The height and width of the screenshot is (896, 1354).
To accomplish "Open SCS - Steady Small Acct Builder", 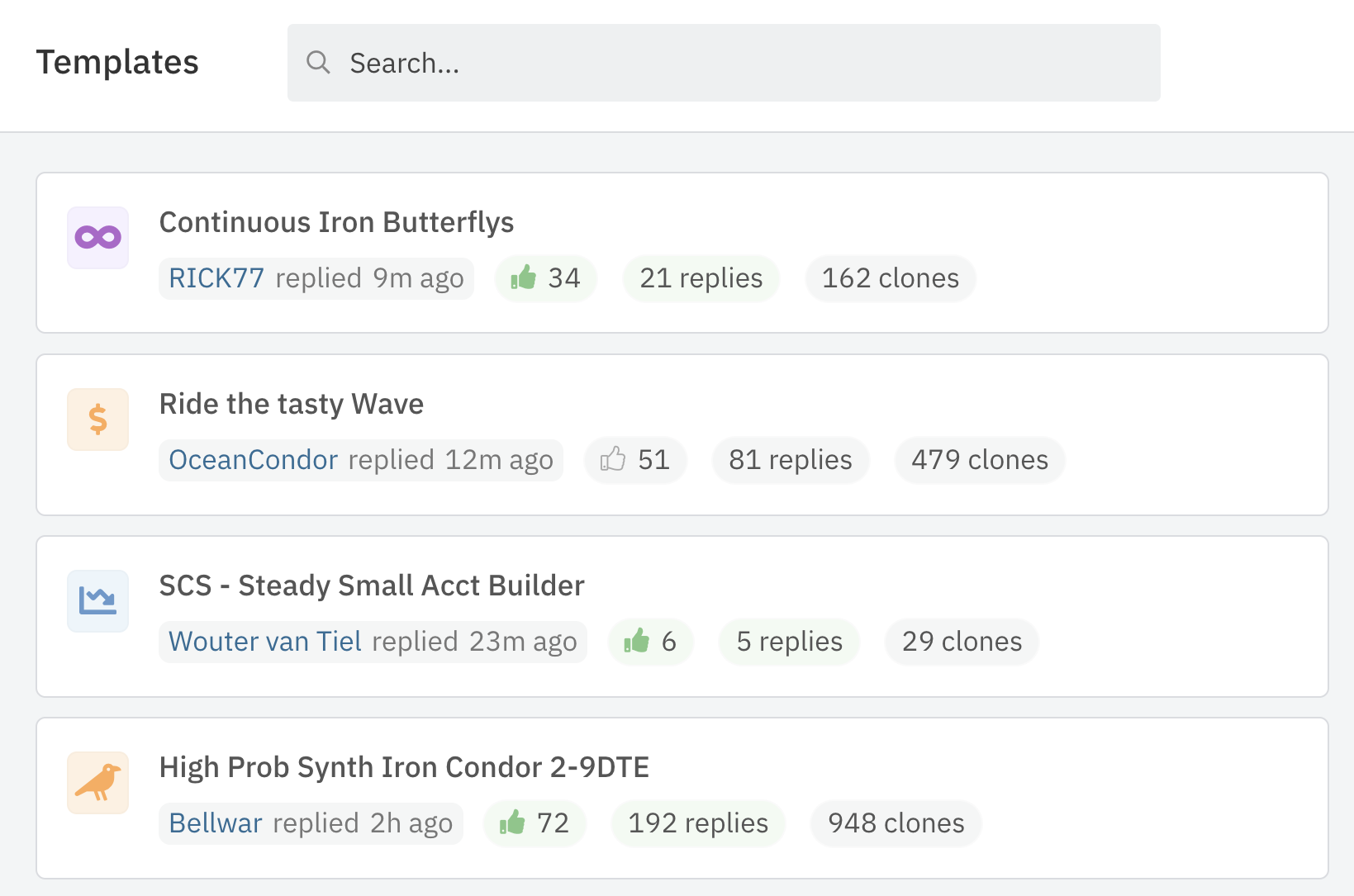I will click(371, 585).
